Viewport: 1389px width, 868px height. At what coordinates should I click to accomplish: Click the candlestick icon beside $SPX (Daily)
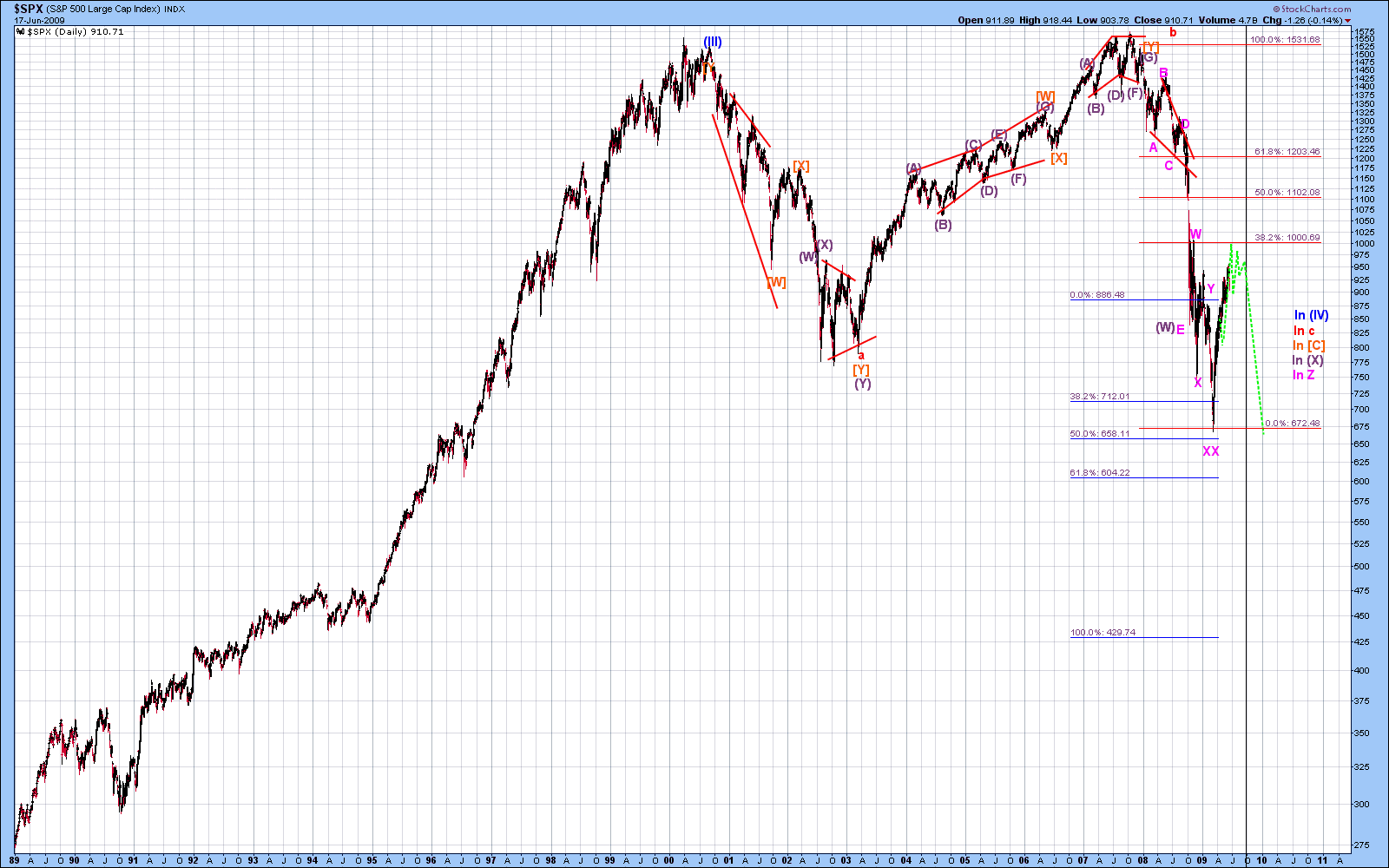pyautogui.click(x=20, y=32)
